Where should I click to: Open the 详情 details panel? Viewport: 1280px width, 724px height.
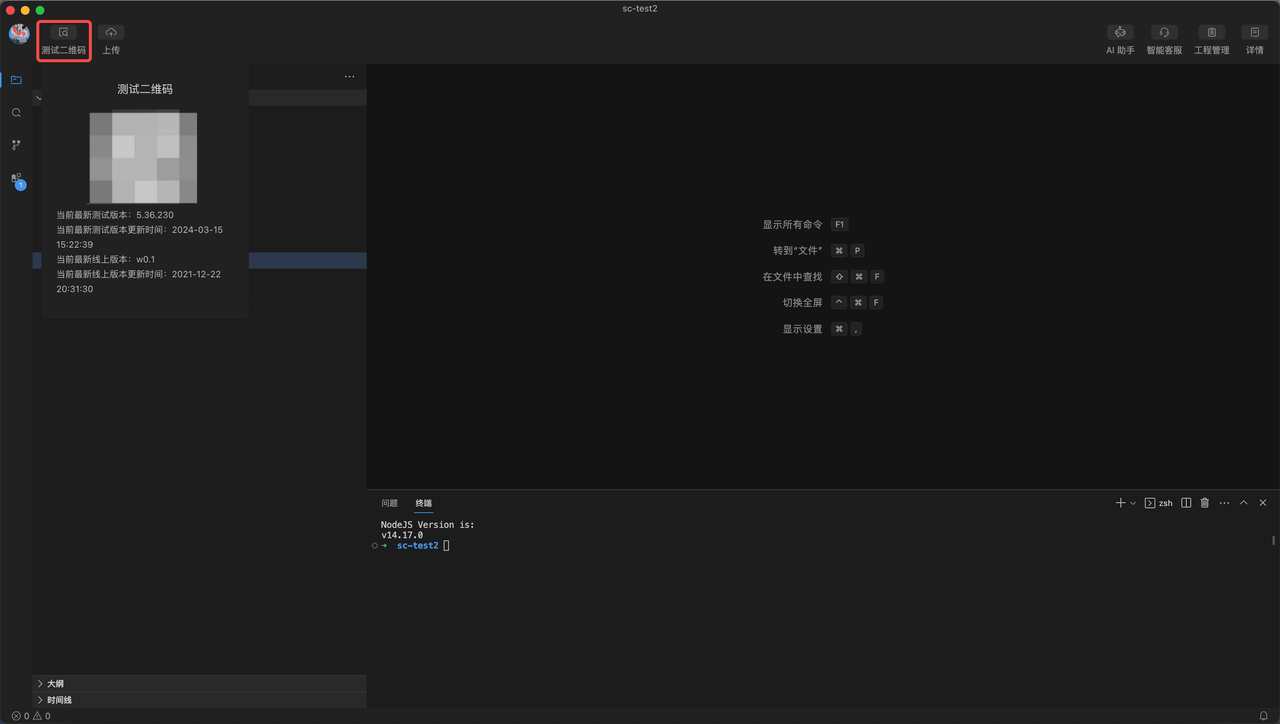[1254, 40]
